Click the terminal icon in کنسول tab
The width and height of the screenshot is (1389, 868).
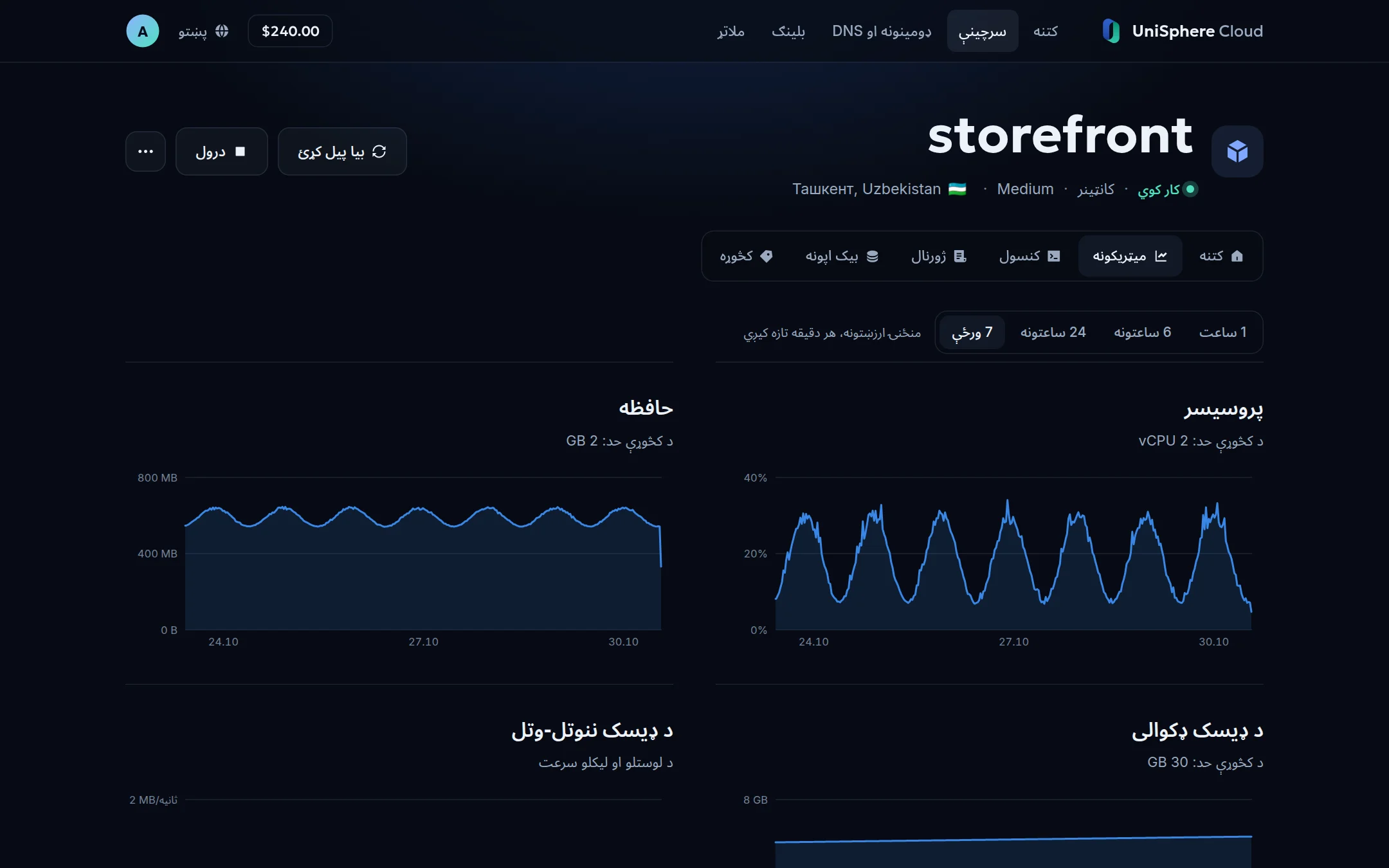pyautogui.click(x=1054, y=256)
